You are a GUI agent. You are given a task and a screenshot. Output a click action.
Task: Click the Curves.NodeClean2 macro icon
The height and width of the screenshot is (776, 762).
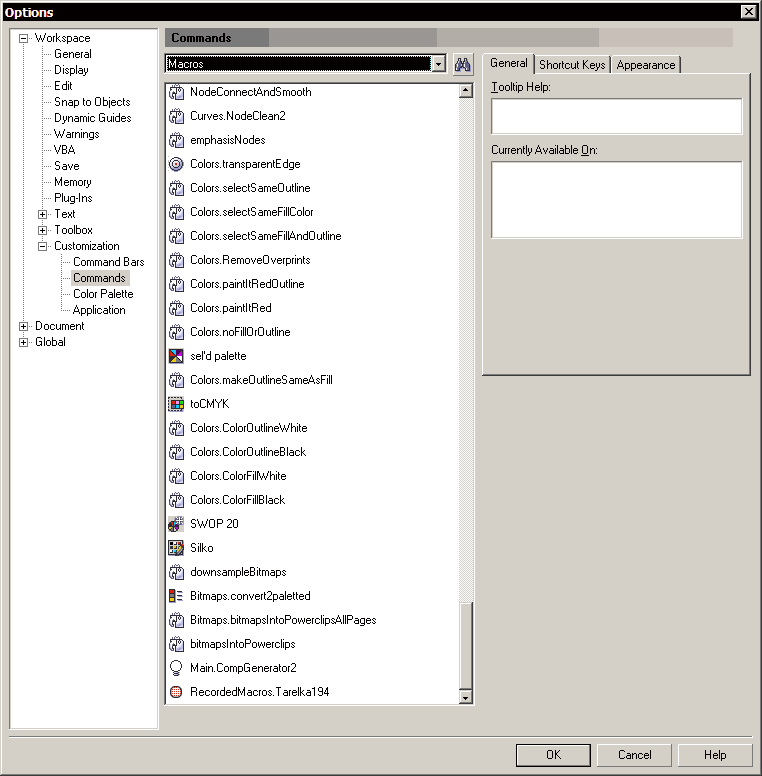(x=176, y=116)
